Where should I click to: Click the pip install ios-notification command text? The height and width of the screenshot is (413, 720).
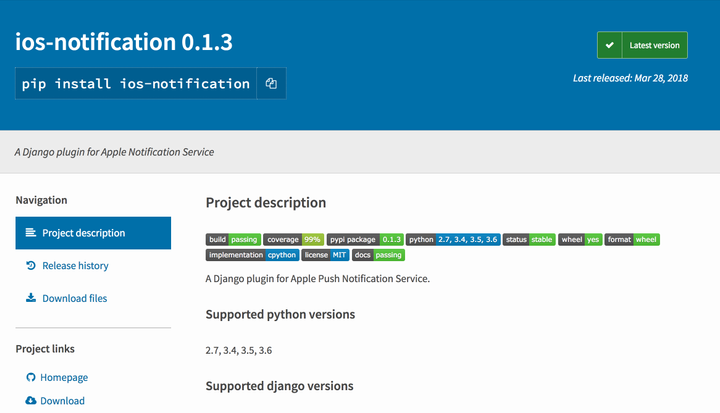click(x=136, y=84)
